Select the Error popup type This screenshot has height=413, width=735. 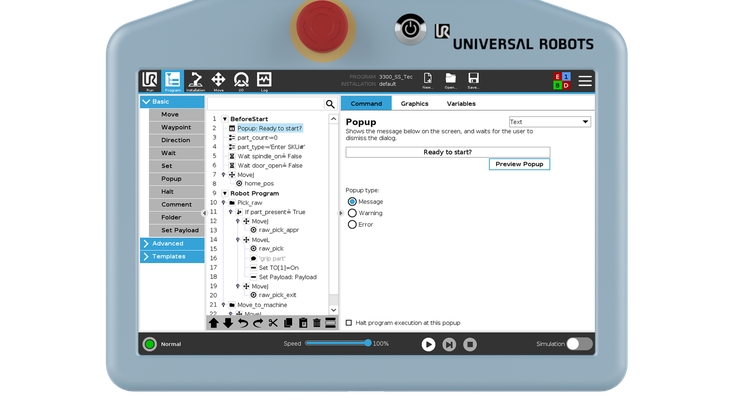[x=352, y=224]
